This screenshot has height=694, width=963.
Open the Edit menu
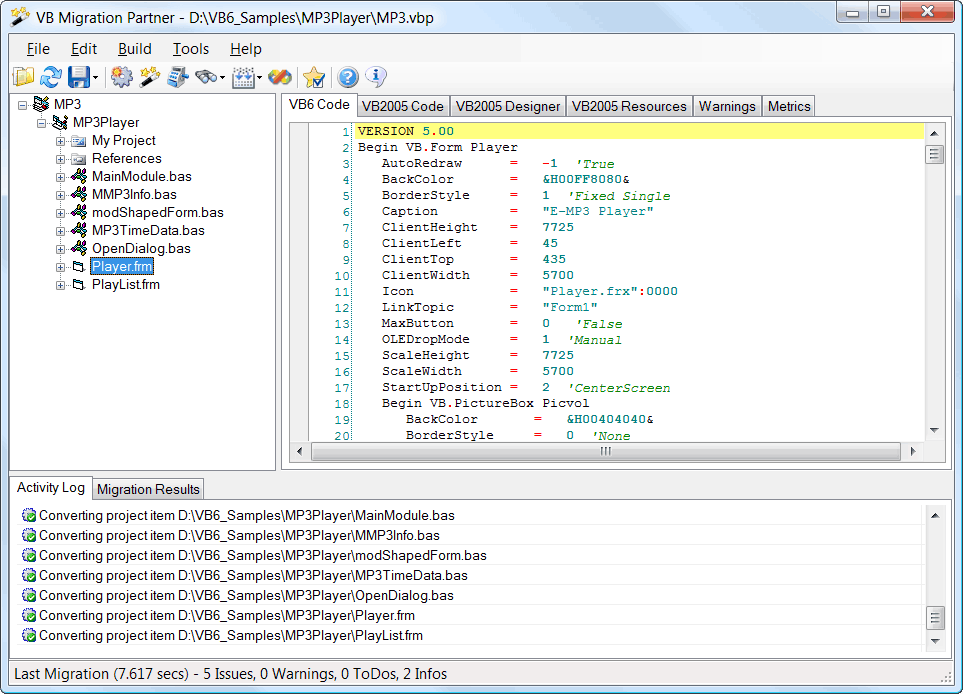pyautogui.click(x=84, y=49)
